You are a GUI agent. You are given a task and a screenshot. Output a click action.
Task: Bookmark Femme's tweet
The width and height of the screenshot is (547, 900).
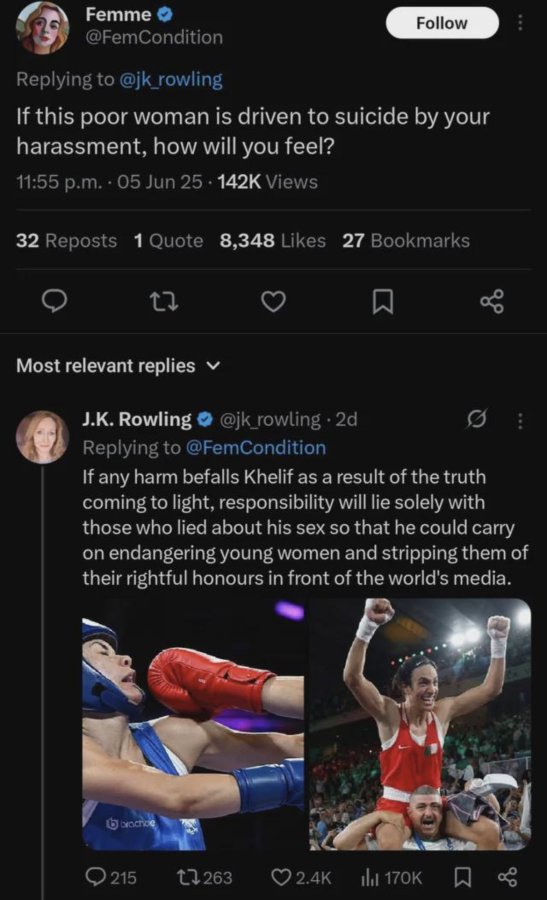pyautogui.click(x=382, y=301)
